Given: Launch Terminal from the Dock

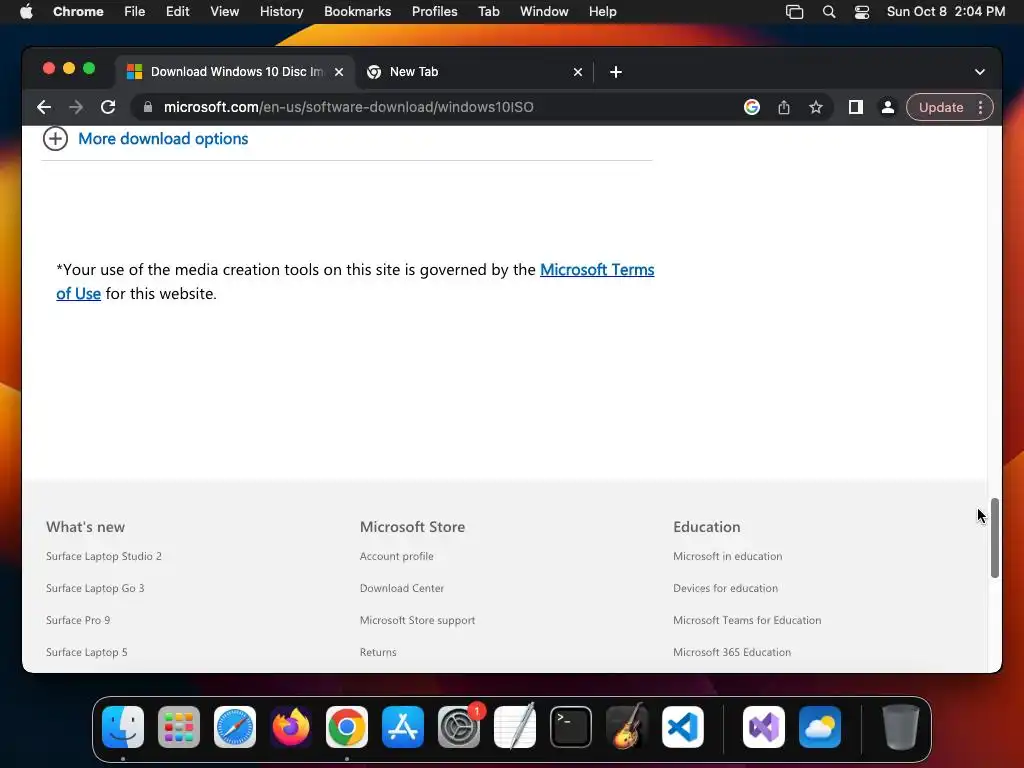Looking at the screenshot, I should [571, 727].
